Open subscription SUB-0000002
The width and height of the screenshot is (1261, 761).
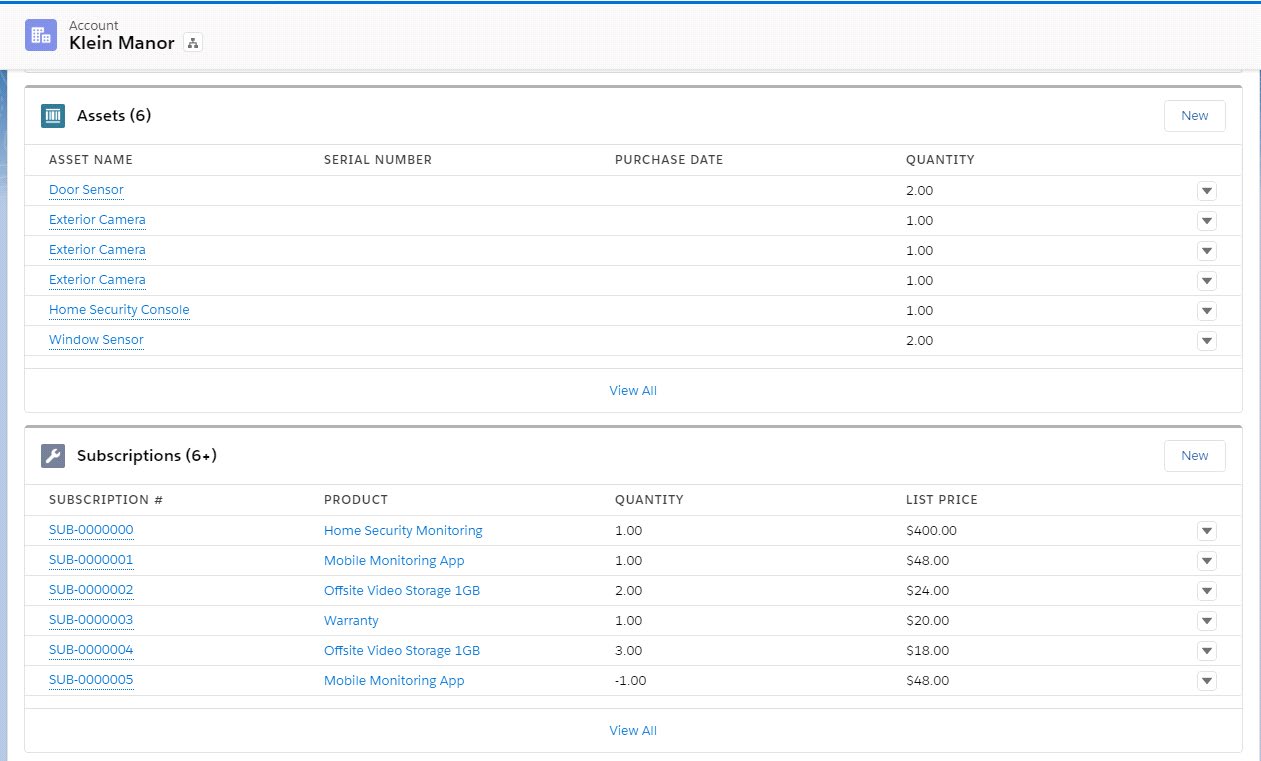(x=91, y=590)
